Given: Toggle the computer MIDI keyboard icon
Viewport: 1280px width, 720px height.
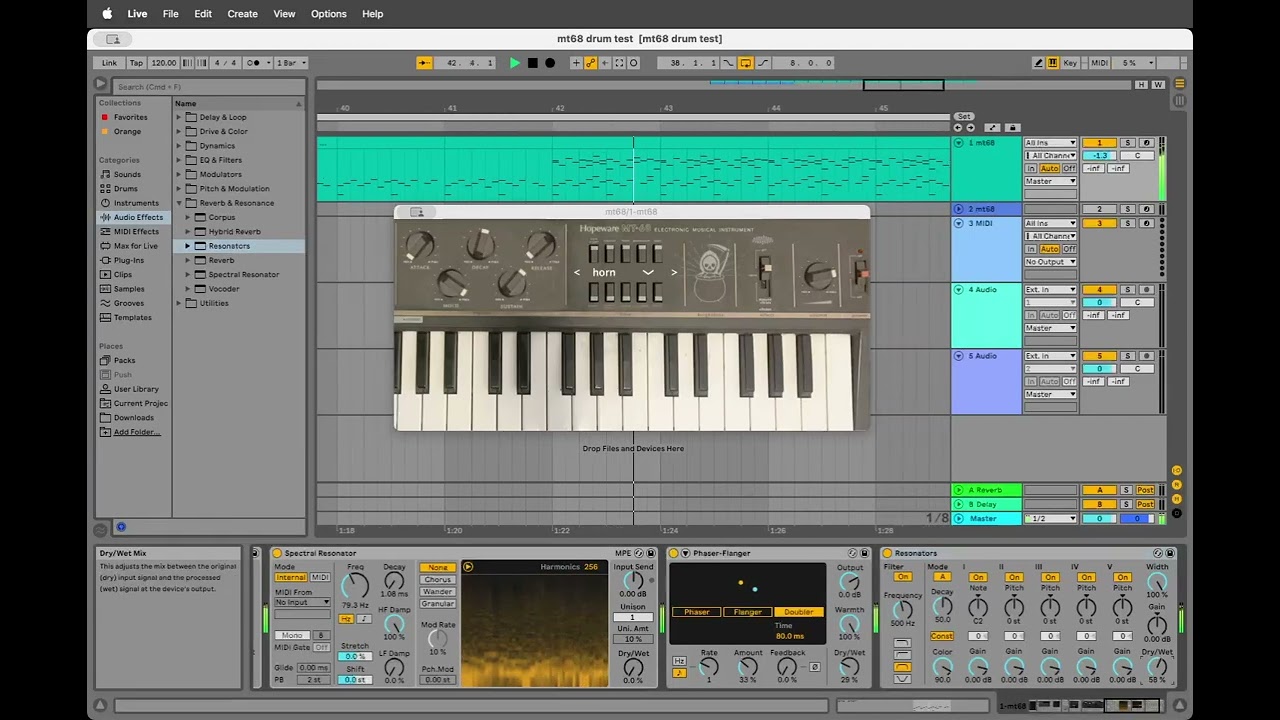Looking at the screenshot, I should (1052, 63).
